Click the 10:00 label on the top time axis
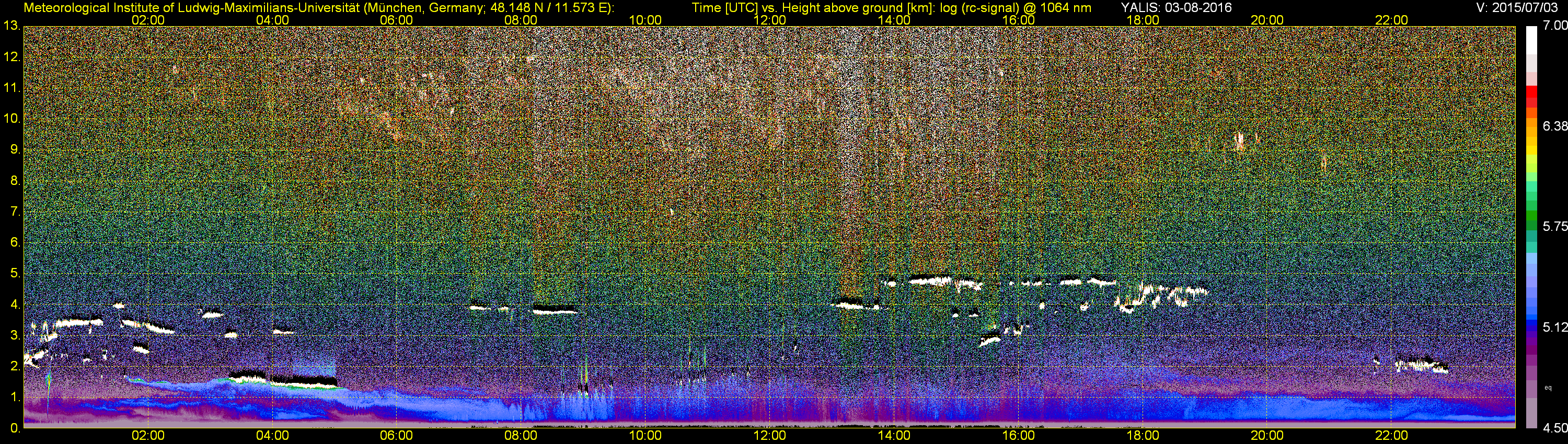The width and height of the screenshot is (1568, 444). click(645, 20)
